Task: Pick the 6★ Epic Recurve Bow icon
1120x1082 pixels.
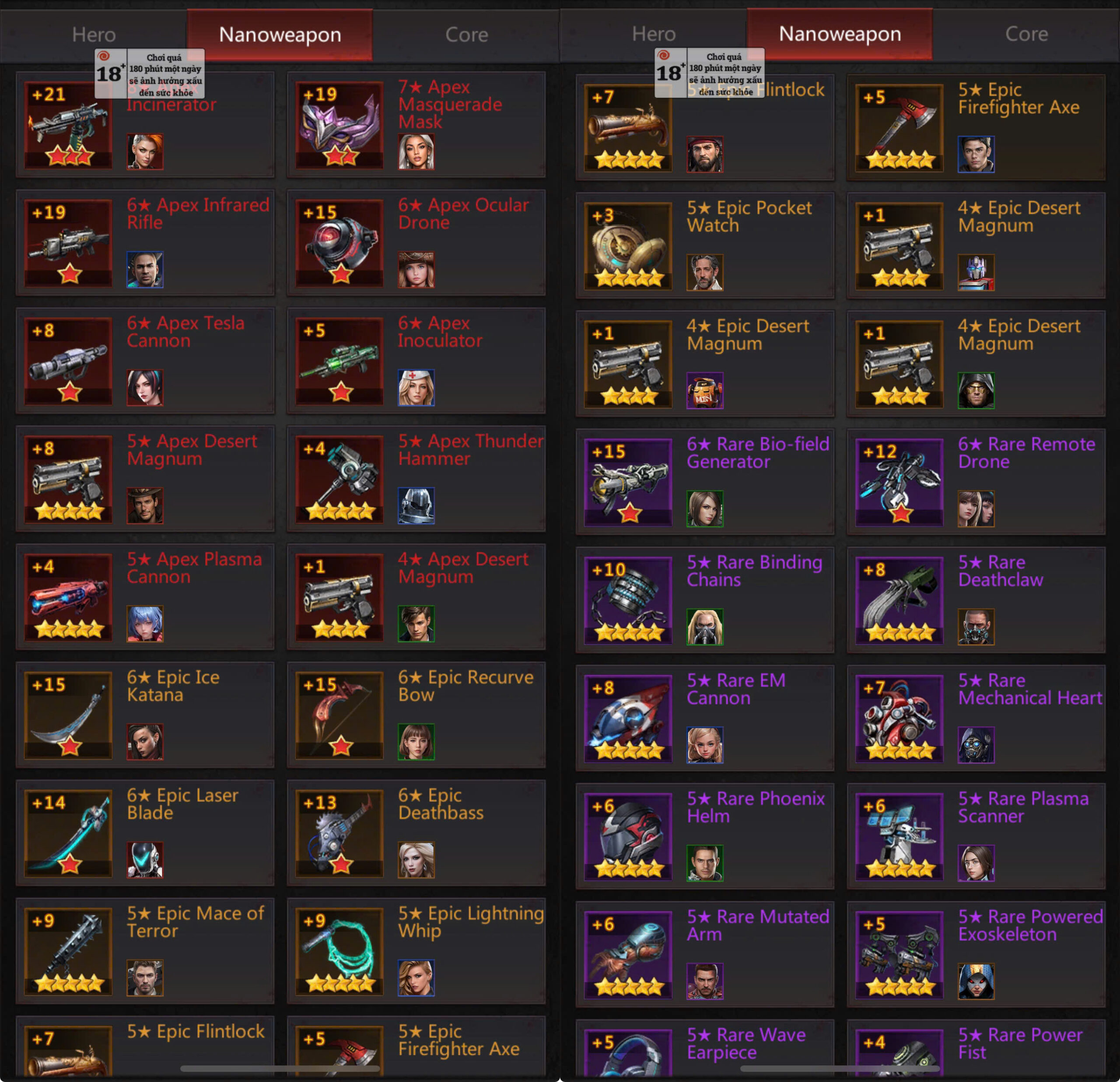Action: click(x=339, y=715)
